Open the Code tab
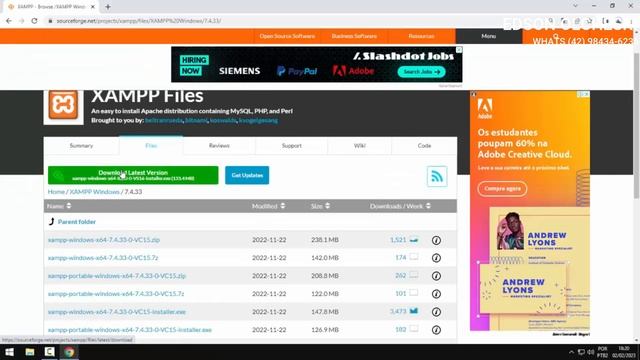This screenshot has width=640, height=360. click(x=424, y=146)
